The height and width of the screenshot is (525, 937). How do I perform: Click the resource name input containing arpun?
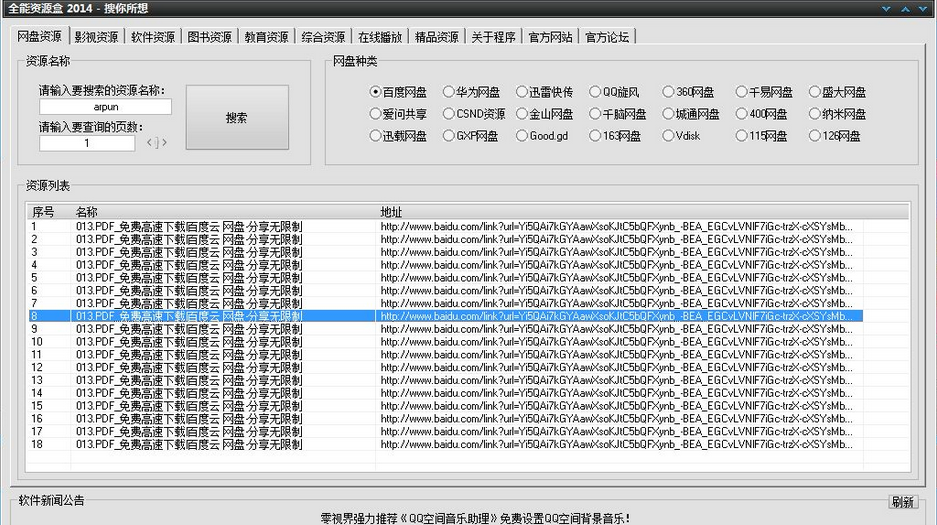coord(106,107)
